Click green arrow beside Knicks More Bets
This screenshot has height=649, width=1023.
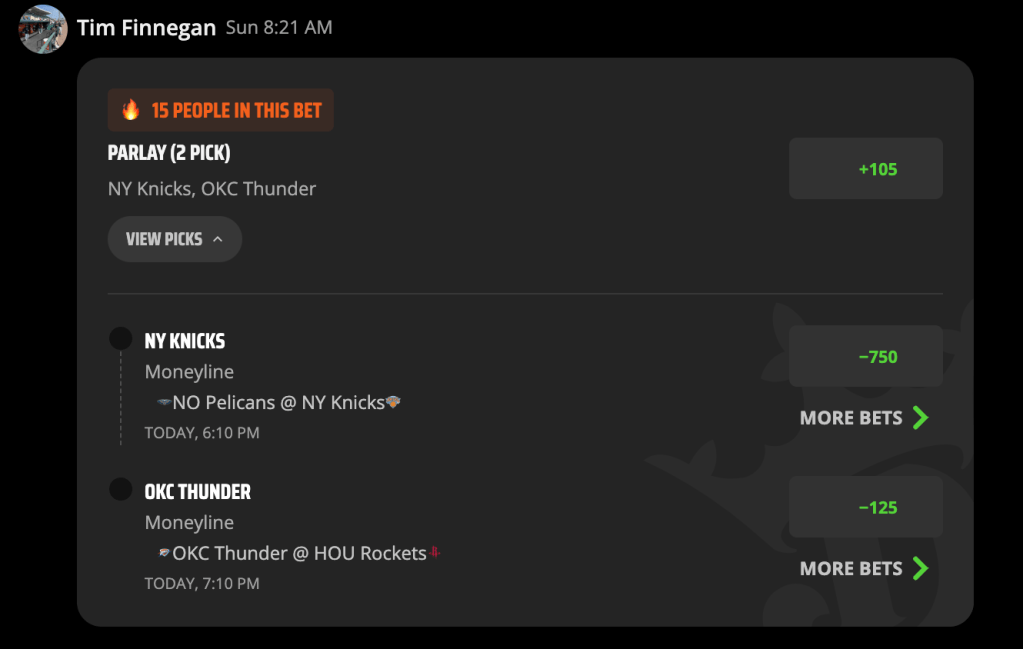[x=921, y=417]
